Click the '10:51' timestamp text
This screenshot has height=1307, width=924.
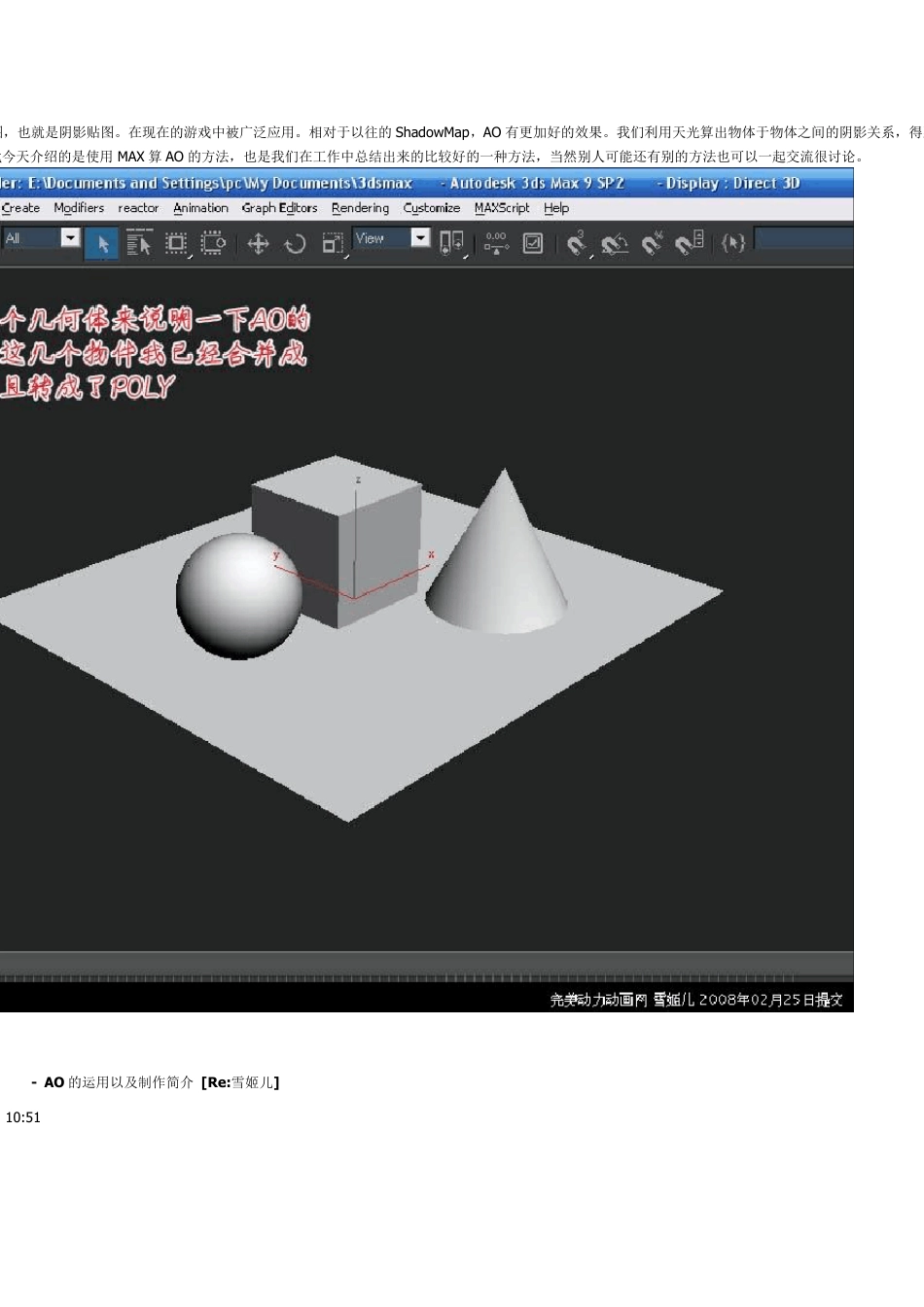(23, 1117)
